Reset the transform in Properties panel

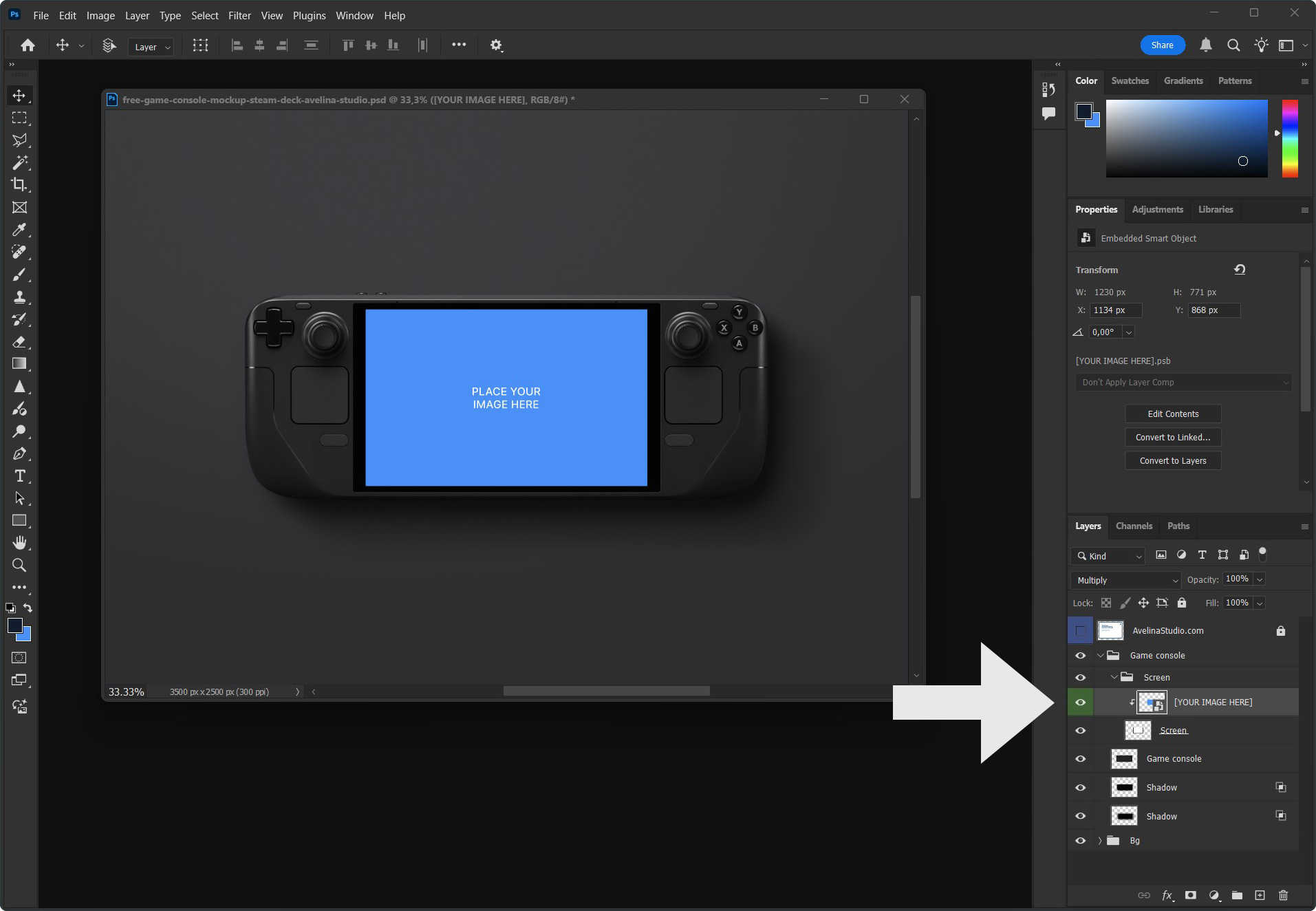tap(1240, 270)
